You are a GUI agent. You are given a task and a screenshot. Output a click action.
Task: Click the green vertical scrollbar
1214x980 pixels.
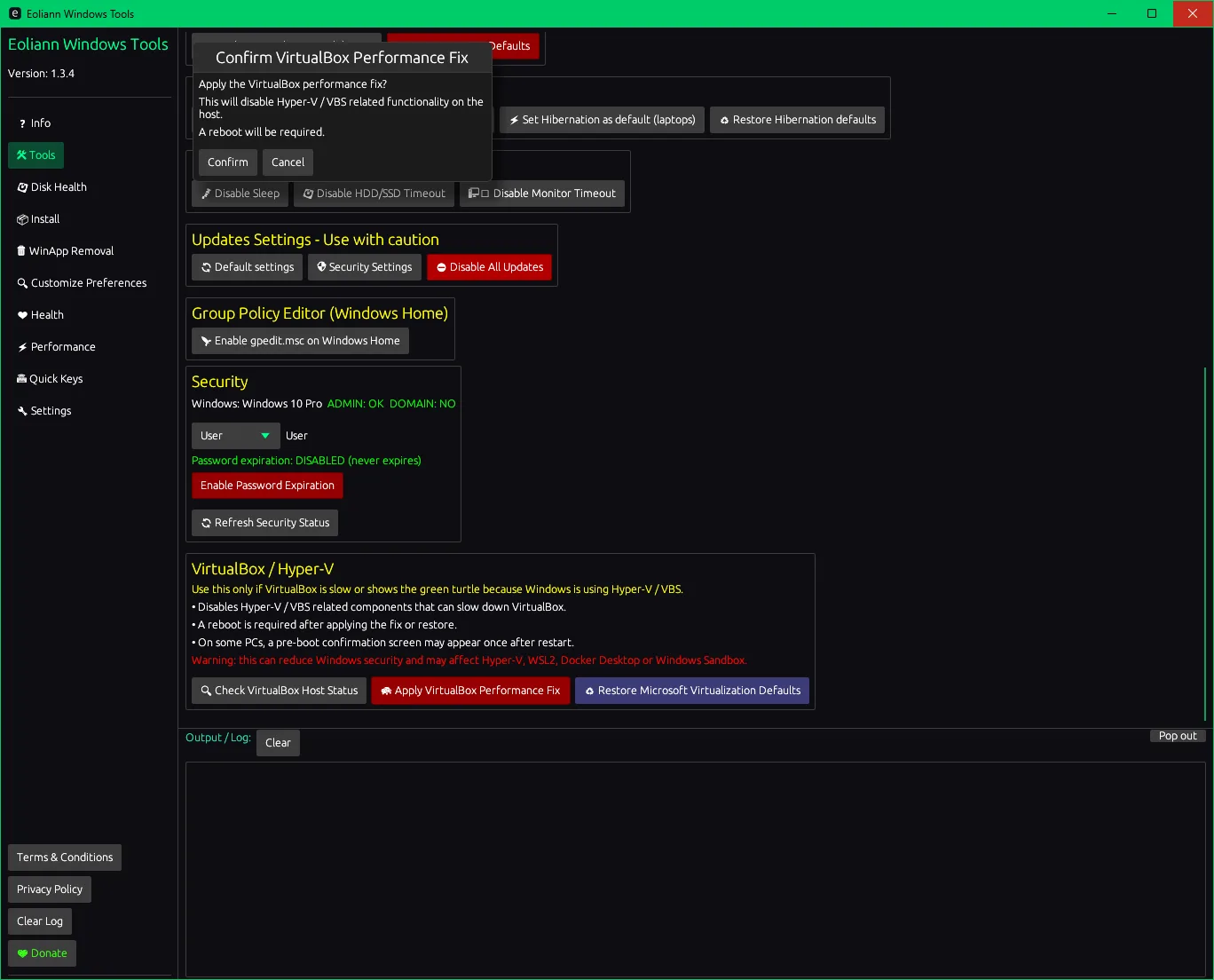1204,541
